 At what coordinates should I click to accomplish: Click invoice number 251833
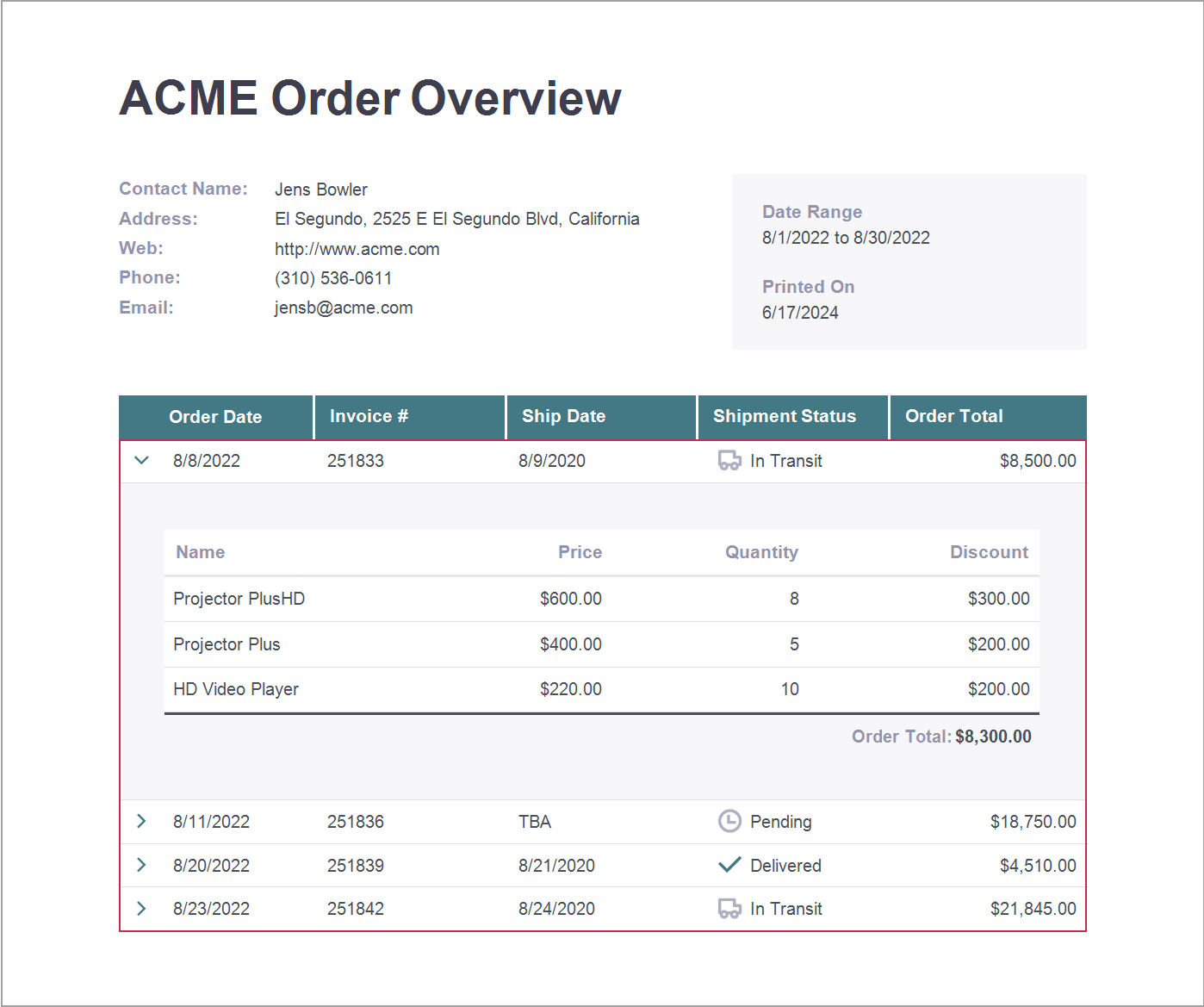pos(355,461)
